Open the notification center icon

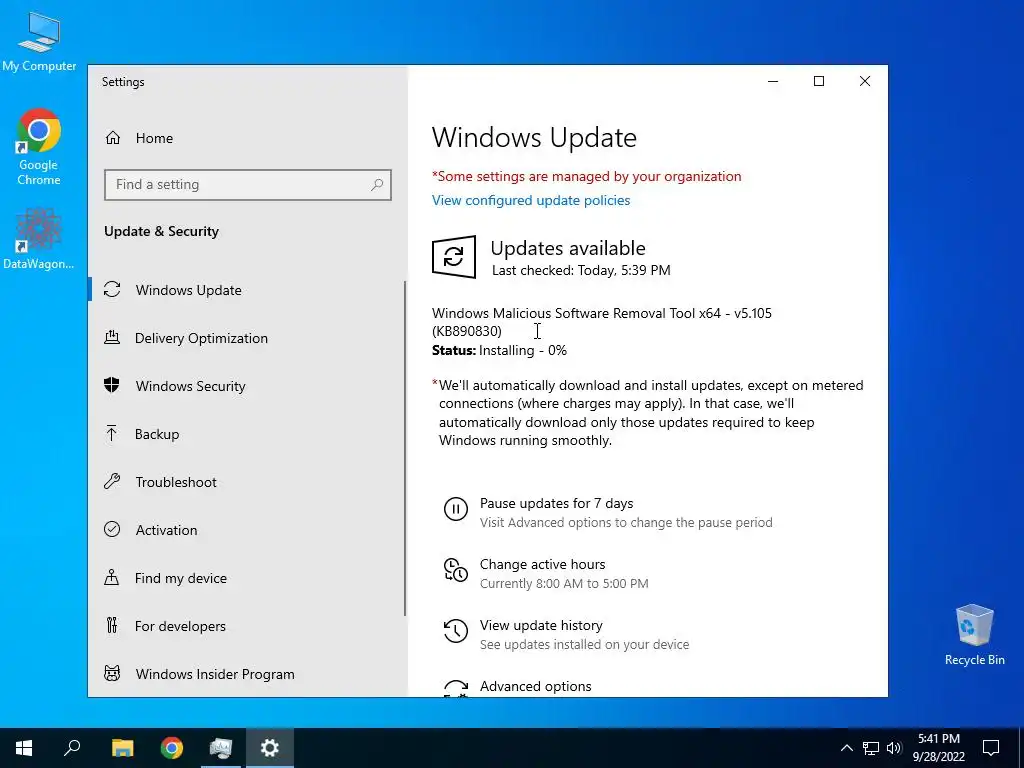(991, 748)
